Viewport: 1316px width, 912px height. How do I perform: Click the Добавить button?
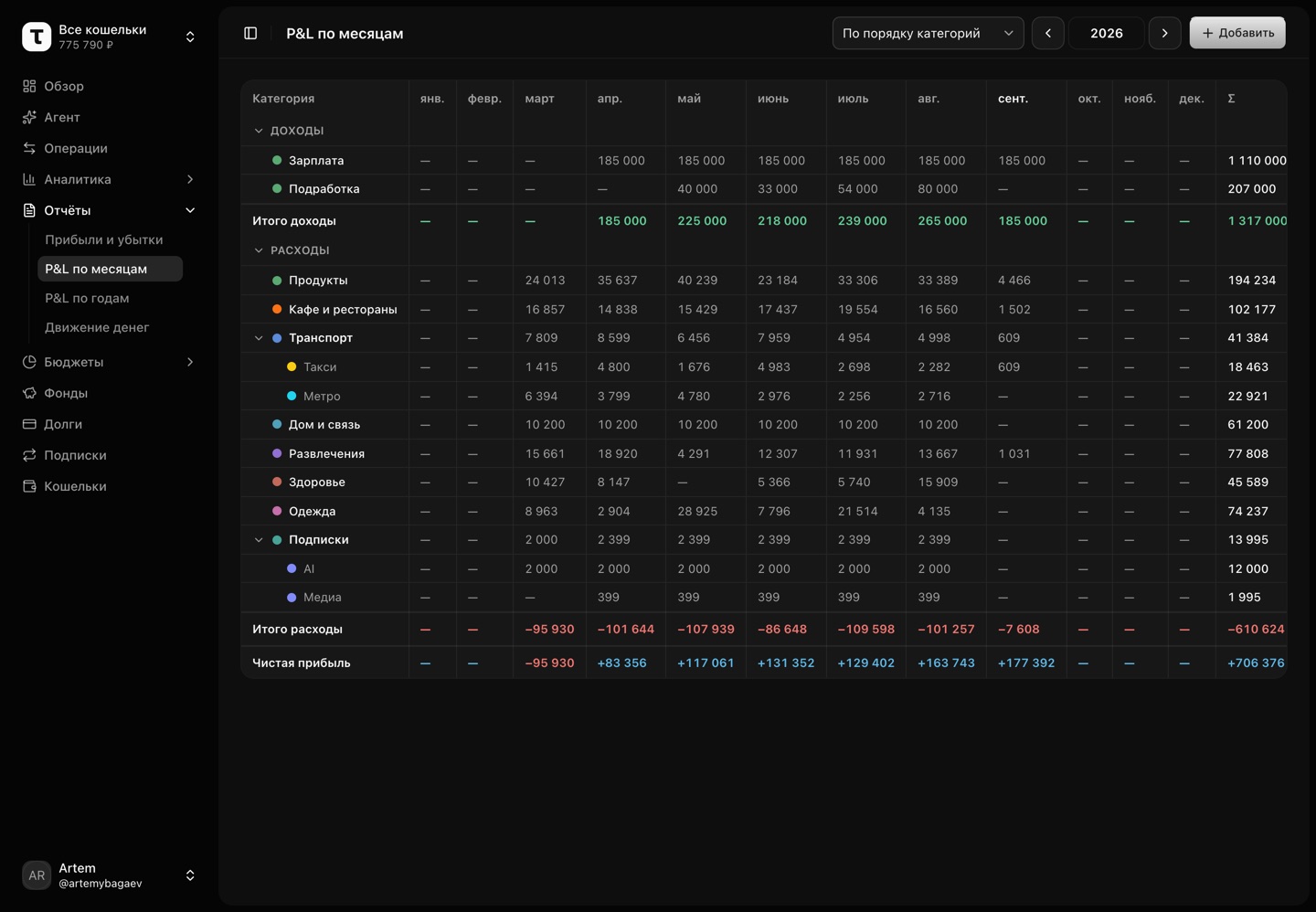1237,33
